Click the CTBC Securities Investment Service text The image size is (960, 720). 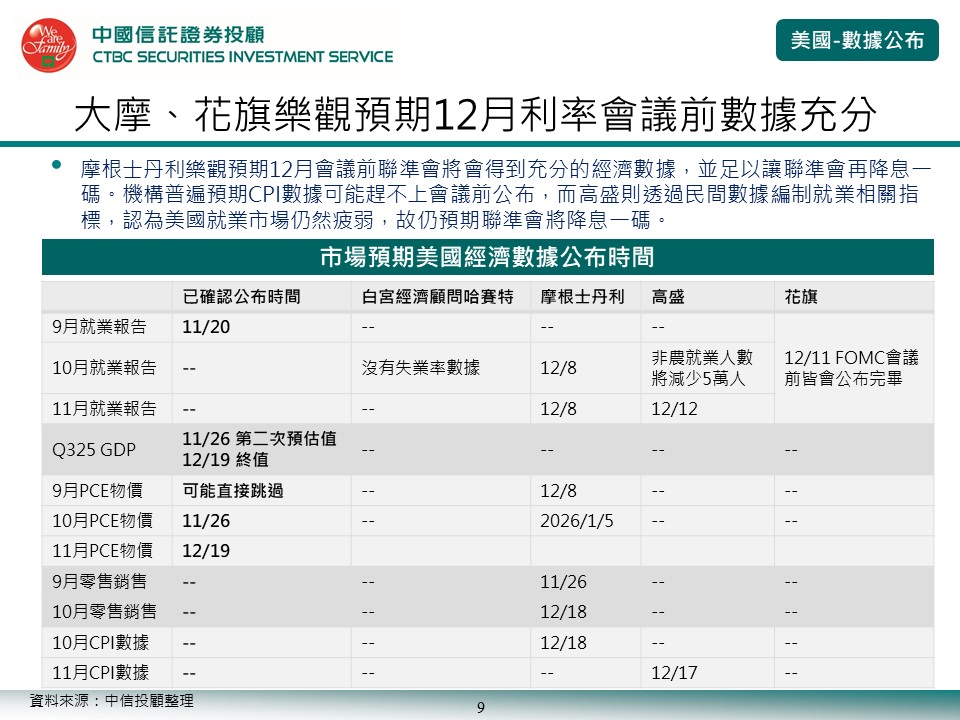[243, 57]
